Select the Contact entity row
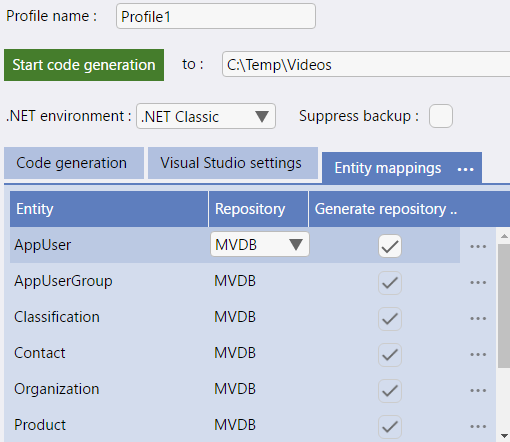The height and width of the screenshot is (442, 510). pos(235,353)
